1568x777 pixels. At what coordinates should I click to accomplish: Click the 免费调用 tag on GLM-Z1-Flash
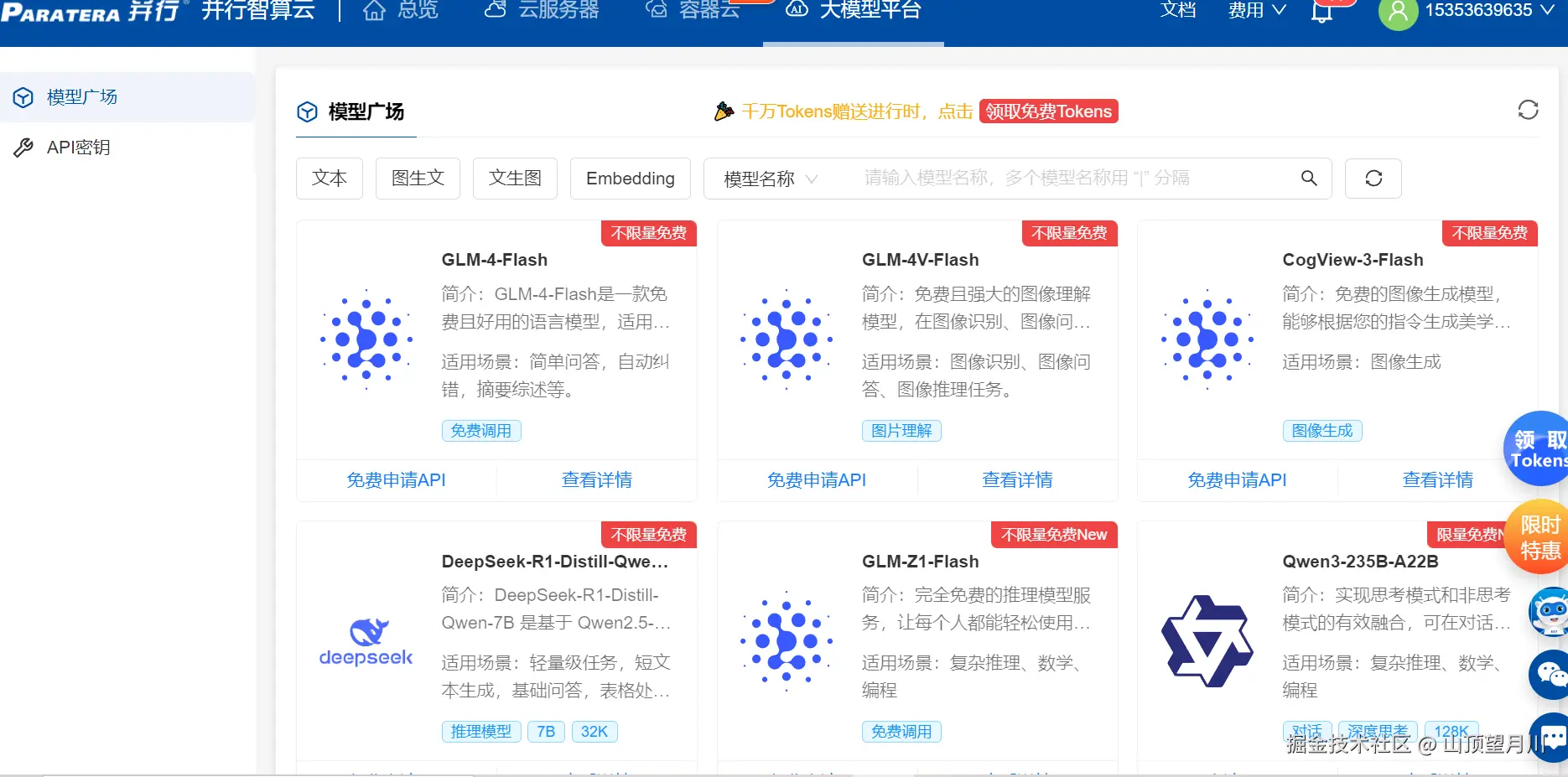[901, 732]
